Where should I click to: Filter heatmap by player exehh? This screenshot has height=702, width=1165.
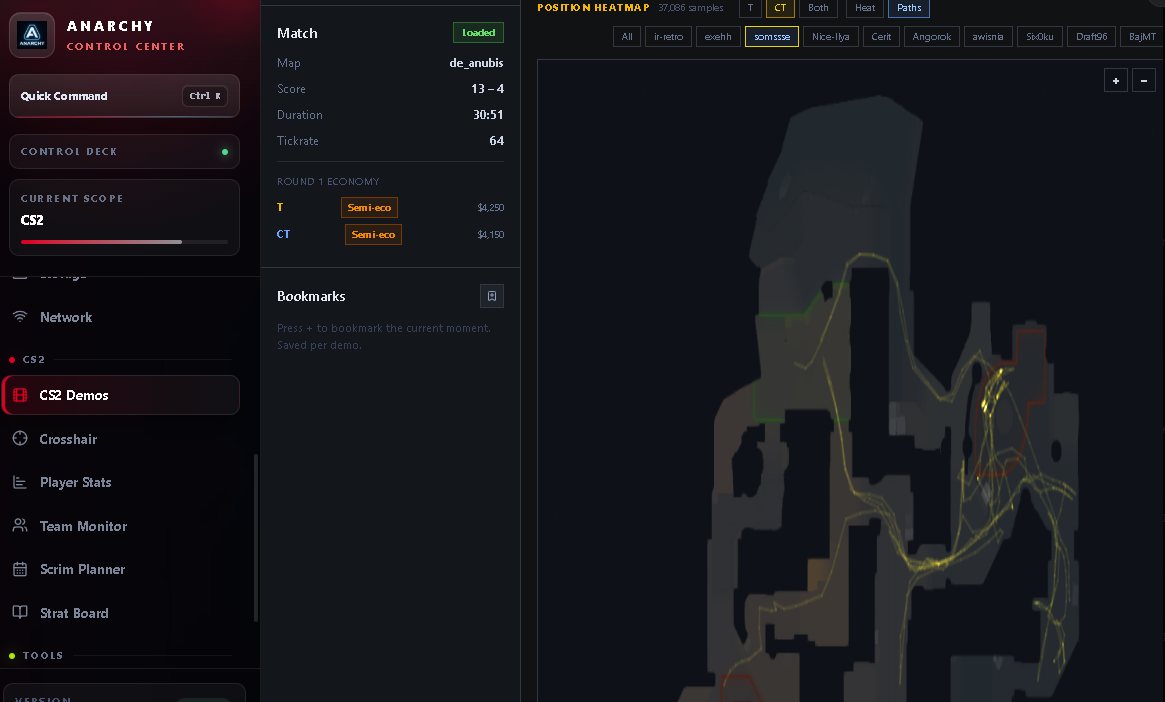pyautogui.click(x=718, y=36)
